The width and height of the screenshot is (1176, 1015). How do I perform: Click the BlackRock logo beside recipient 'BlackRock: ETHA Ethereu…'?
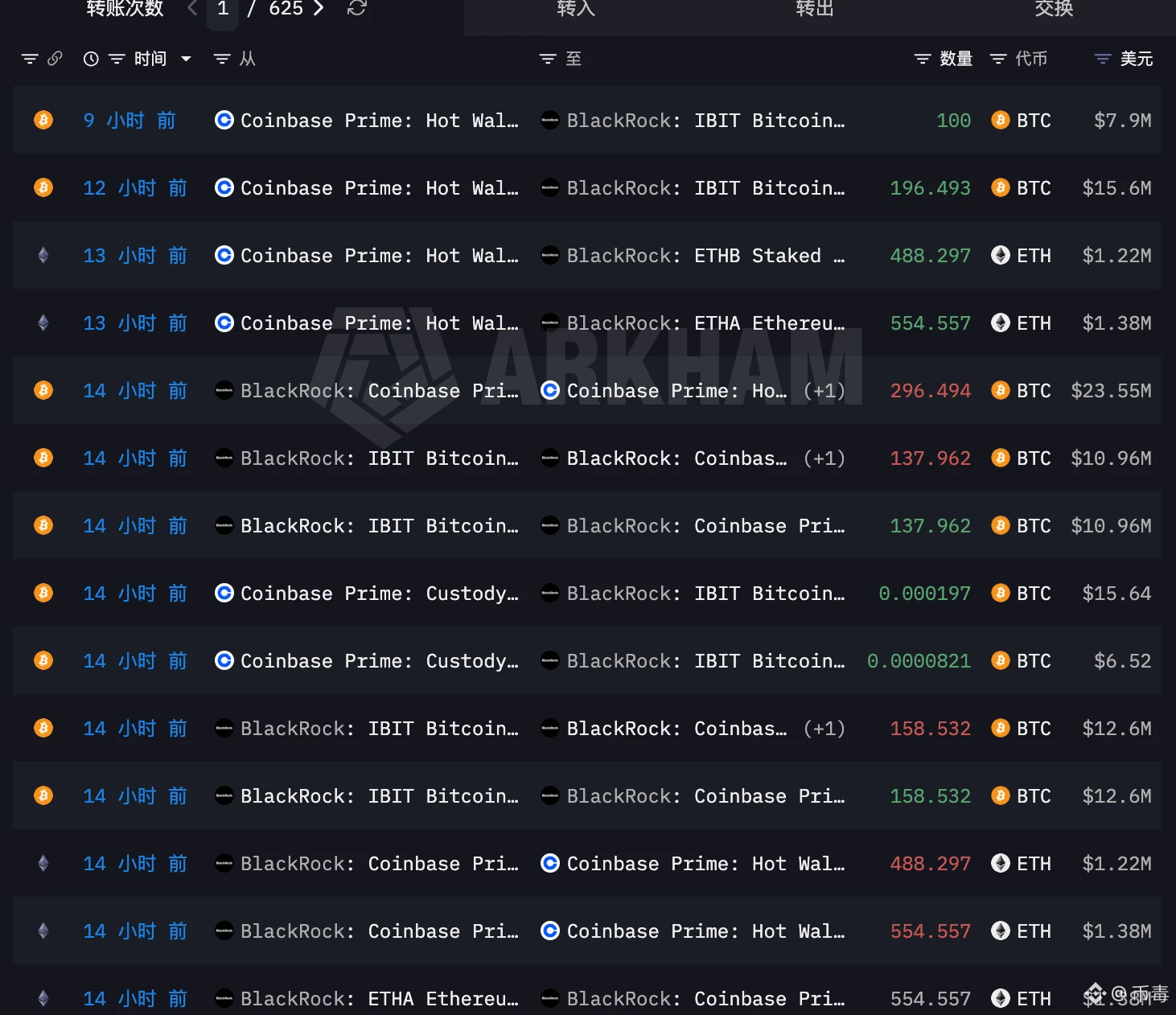(x=550, y=323)
